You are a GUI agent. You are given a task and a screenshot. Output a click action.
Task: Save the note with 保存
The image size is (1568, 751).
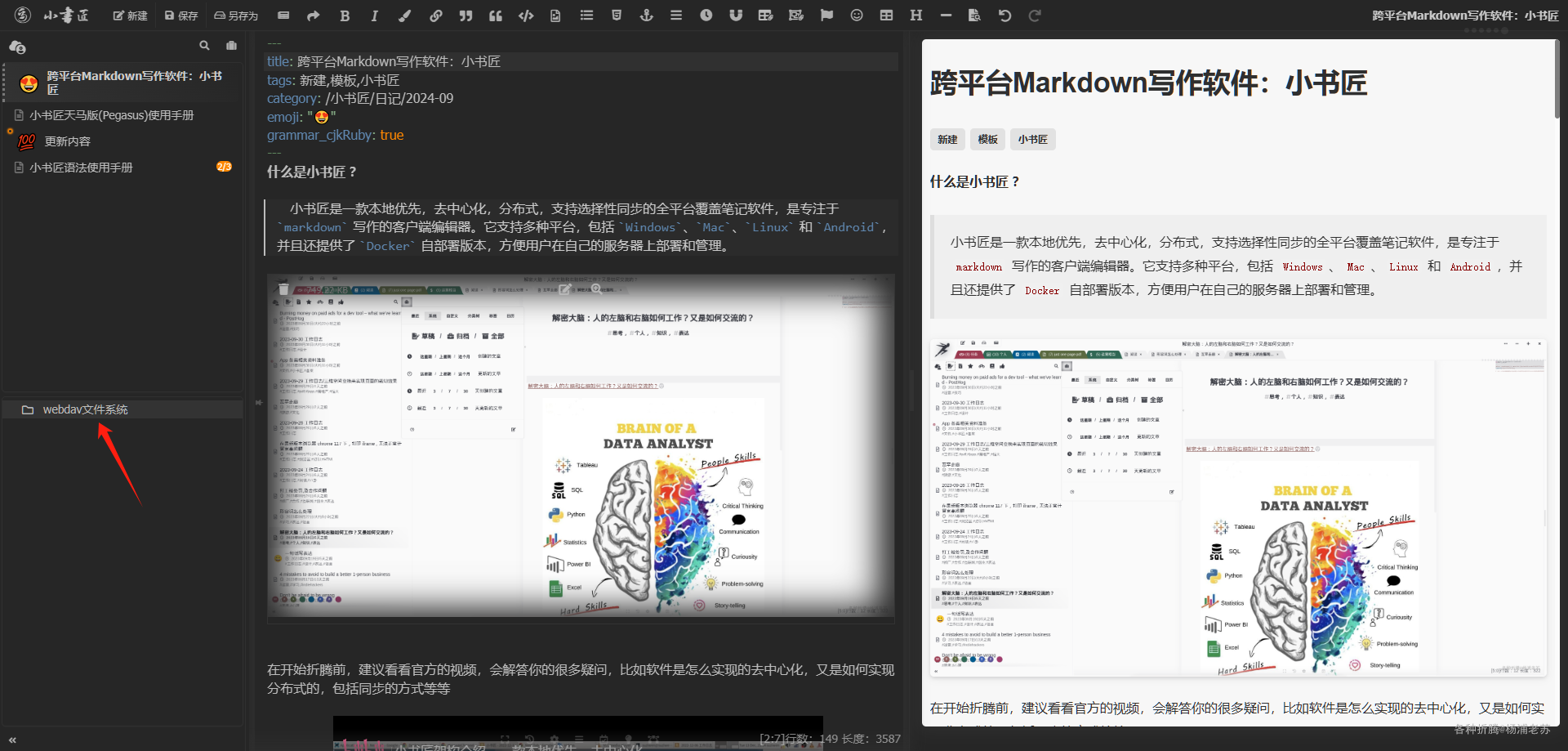(181, 16)
